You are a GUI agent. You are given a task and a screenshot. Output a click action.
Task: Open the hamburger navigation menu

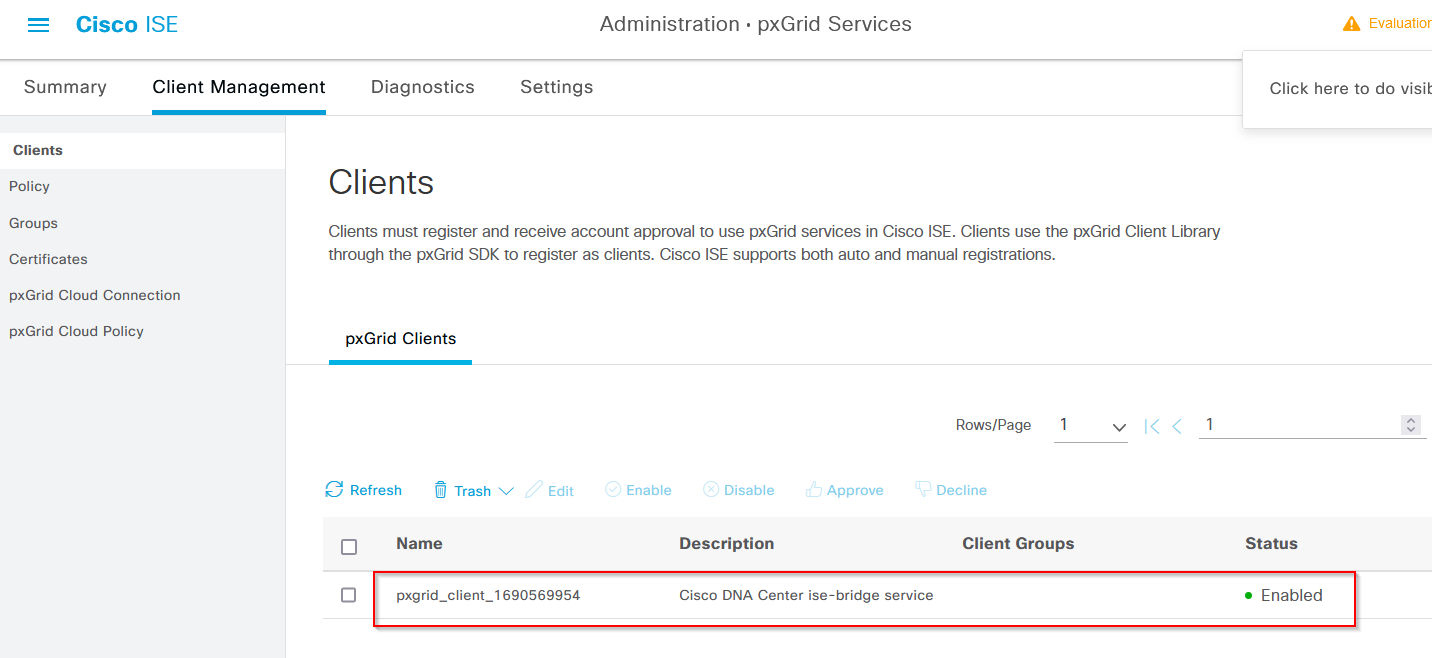point(38,25)
